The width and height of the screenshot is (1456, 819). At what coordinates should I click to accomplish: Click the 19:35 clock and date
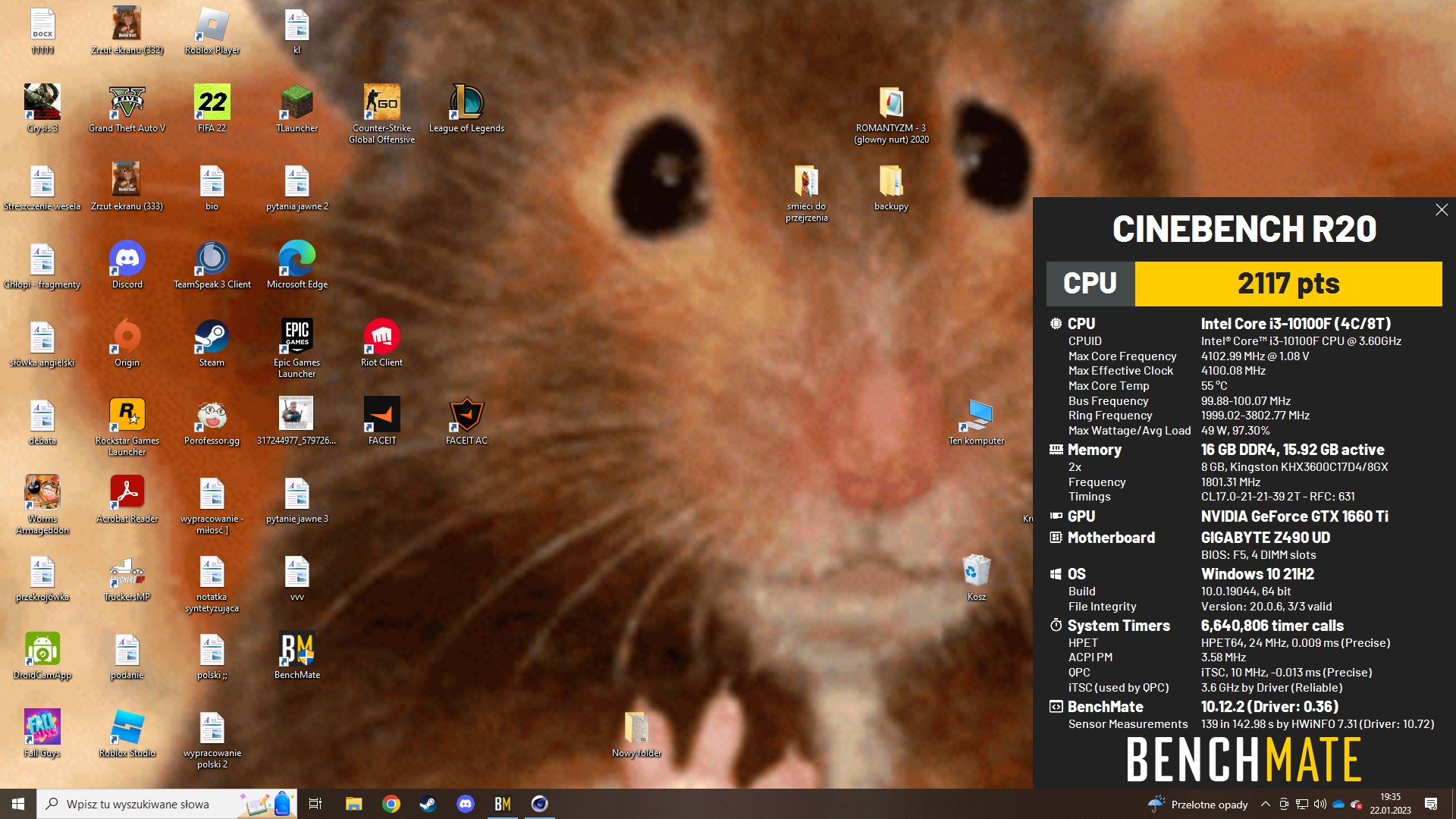[1390, 804]
